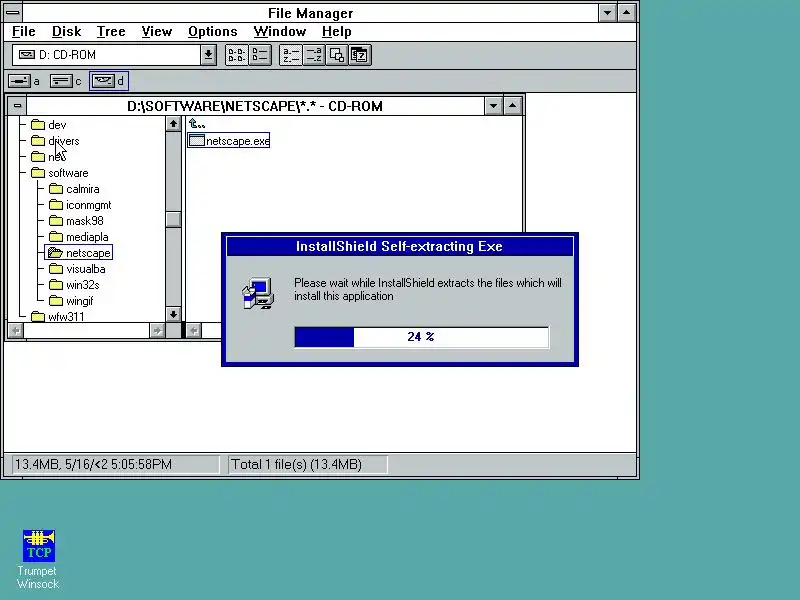Select floppy drive a icon

click(x=19, y=81)
